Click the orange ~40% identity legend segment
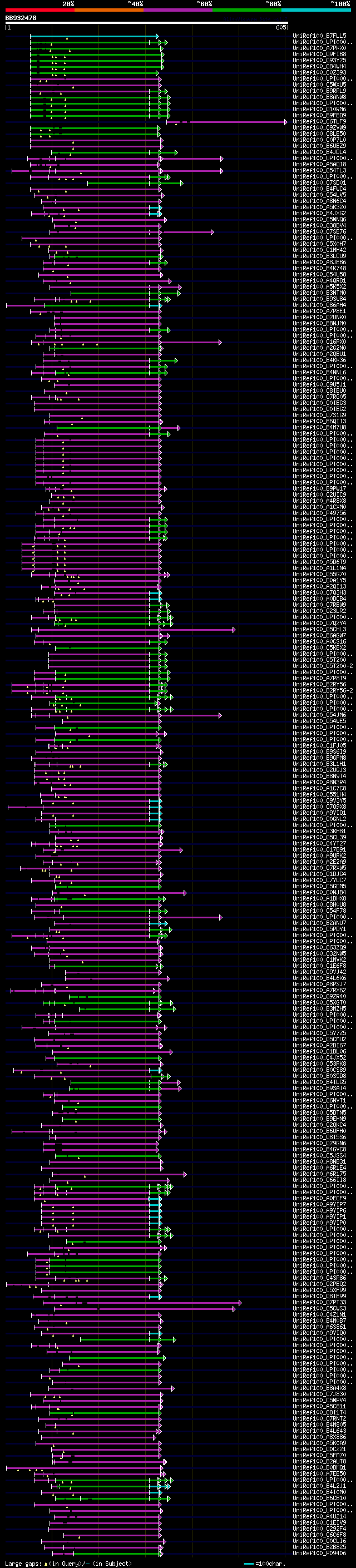Viewport: 356px width, 1568px height. coord(109,10)
